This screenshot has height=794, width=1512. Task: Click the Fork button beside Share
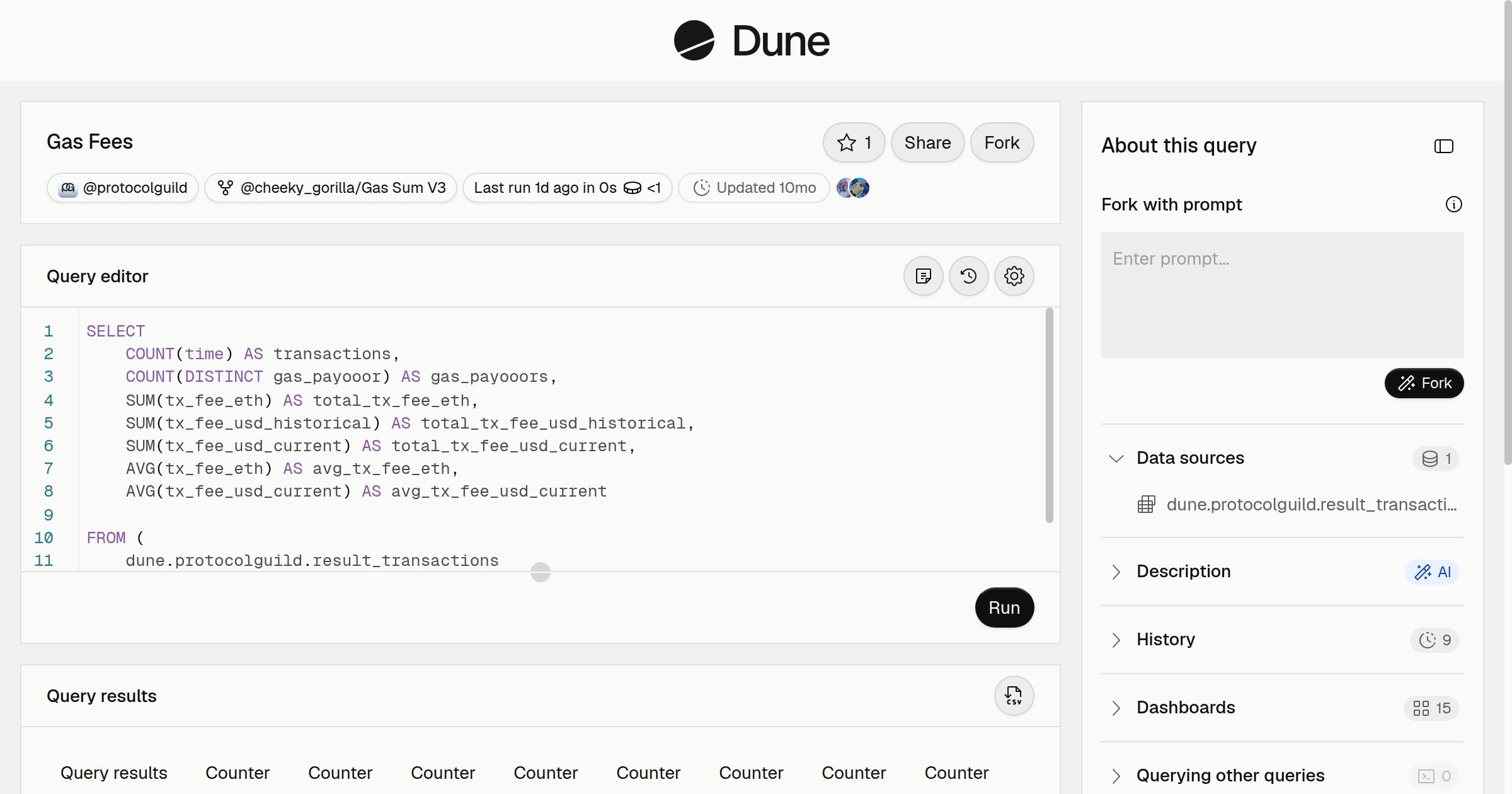1002,142
